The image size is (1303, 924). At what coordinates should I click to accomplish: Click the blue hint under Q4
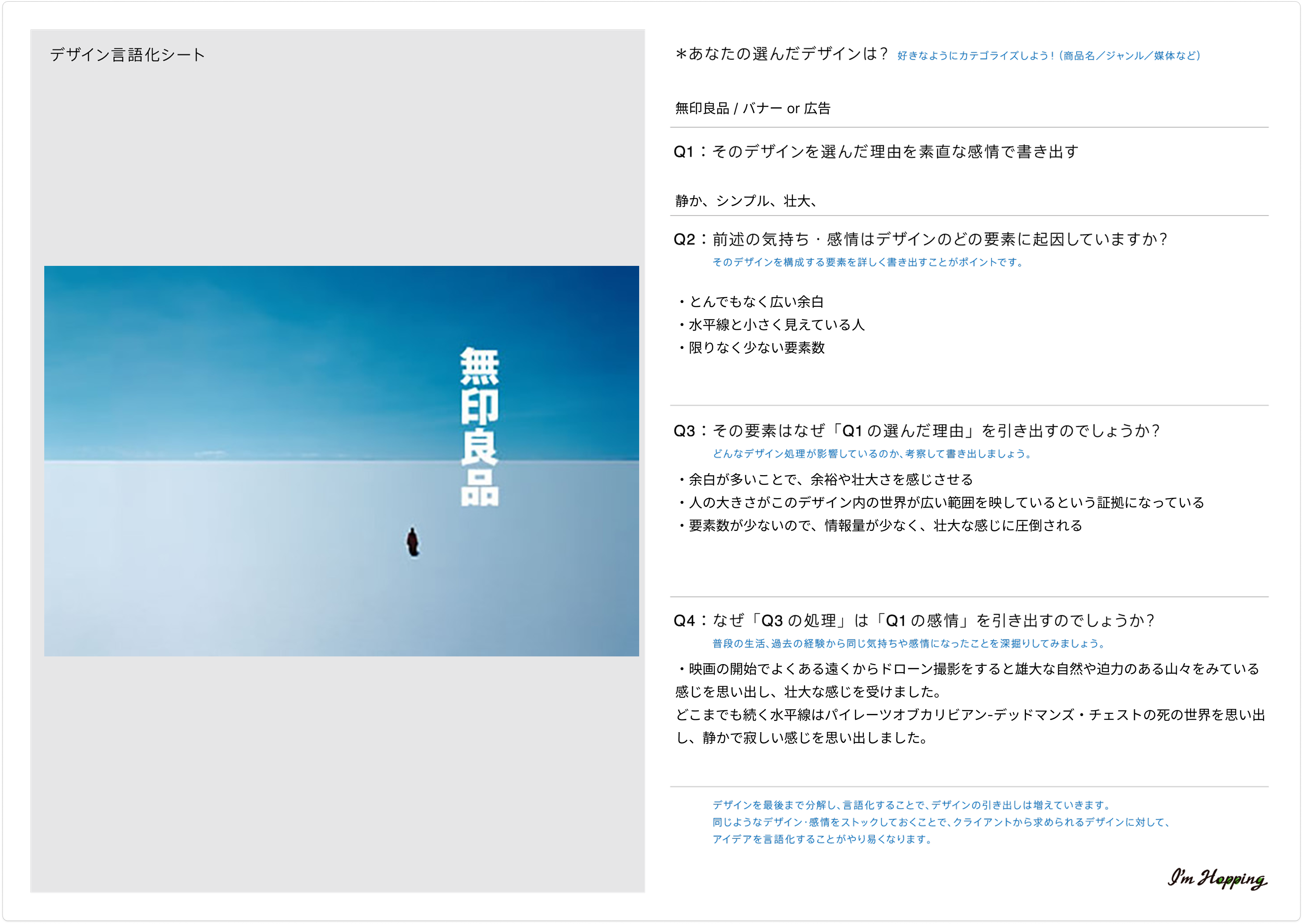(x=906, y=644)
